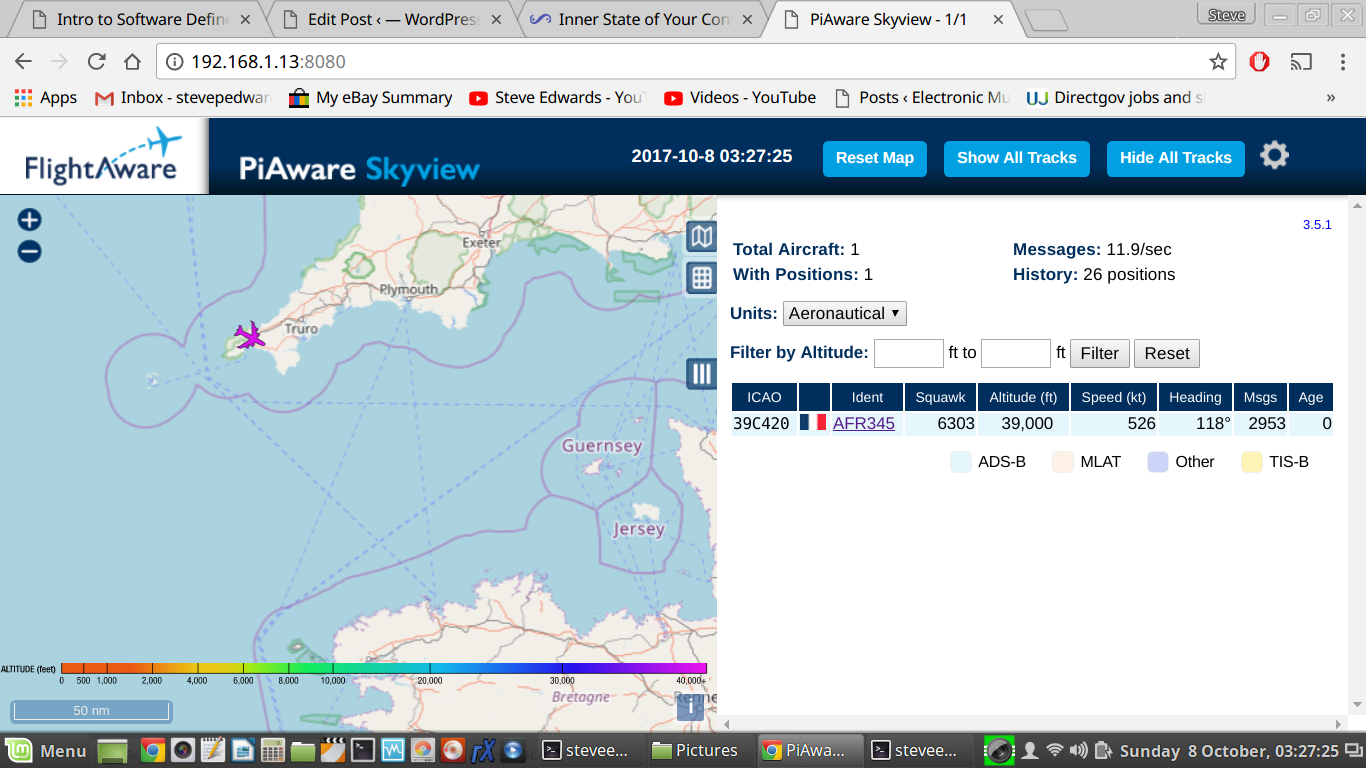Open the AFR345 flight link
The height and width of the screenshot is (768, 1366).
863,423
